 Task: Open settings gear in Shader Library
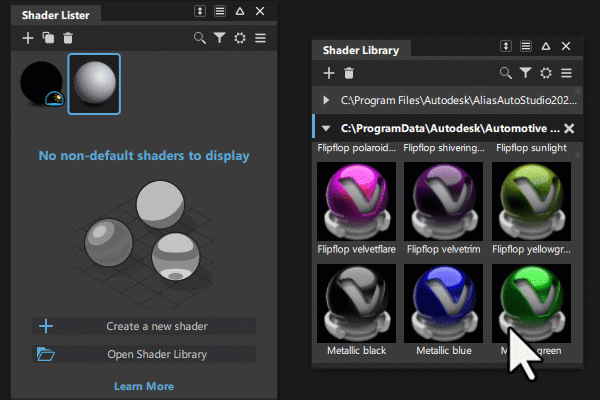[546, 73]
